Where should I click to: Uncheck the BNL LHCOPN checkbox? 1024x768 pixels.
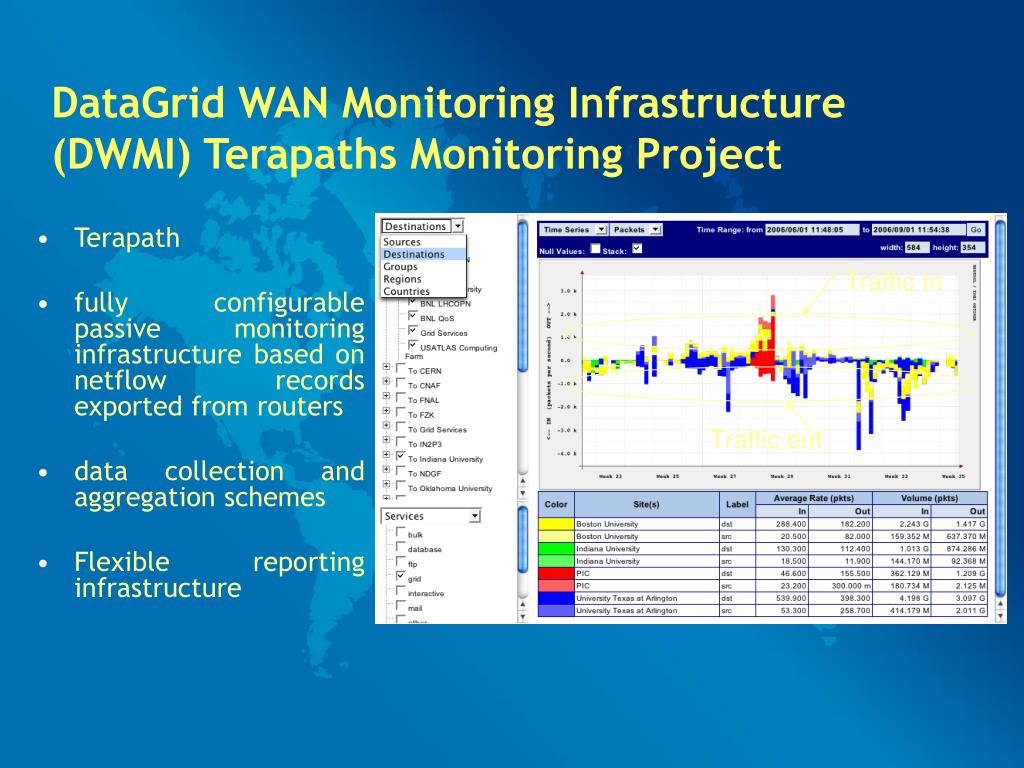413,302
